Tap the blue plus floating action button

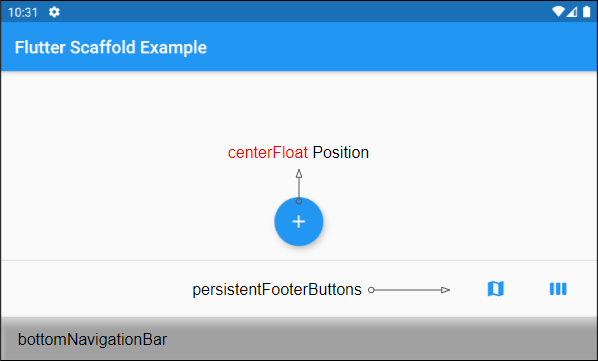point(299,221)
